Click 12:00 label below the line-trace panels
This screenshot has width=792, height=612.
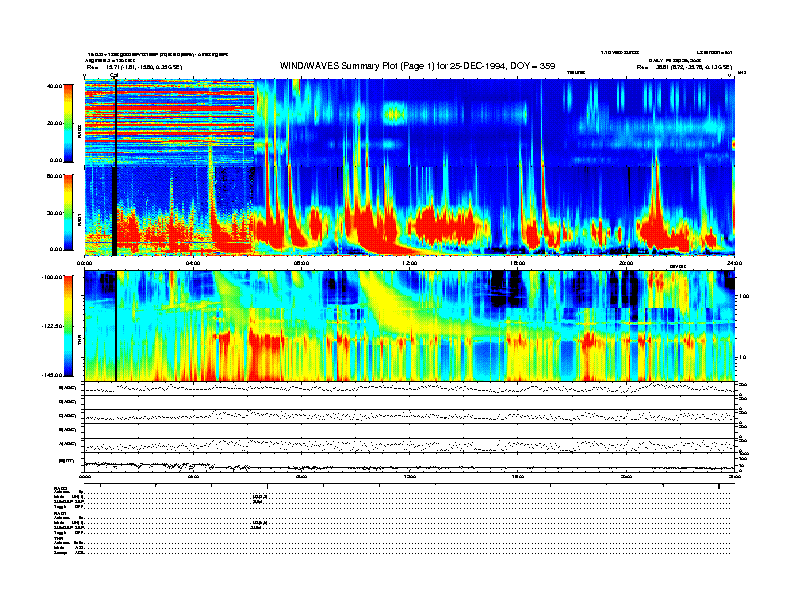(410, 476)
